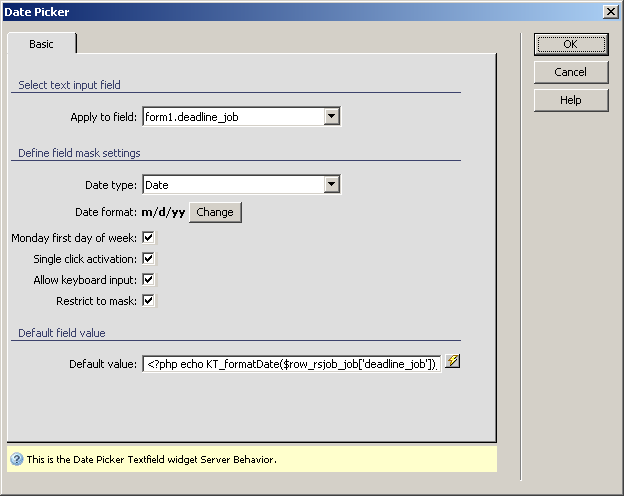Viewport: 624px width, 496px height.
Task: Click the m/d/yy date format text
Action: (x=162, y=212)
